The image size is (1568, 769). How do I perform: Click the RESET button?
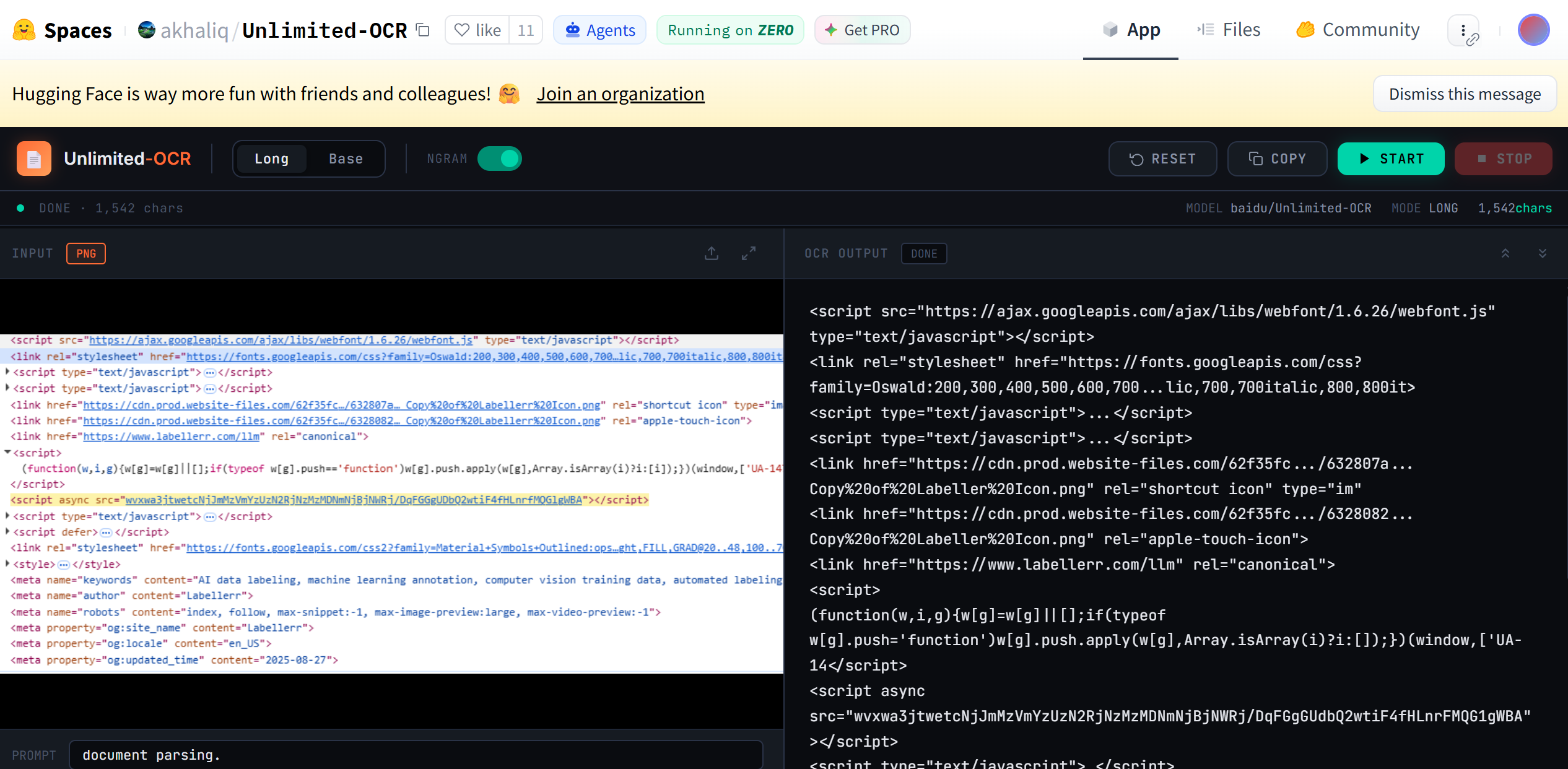pos(1162,159)
